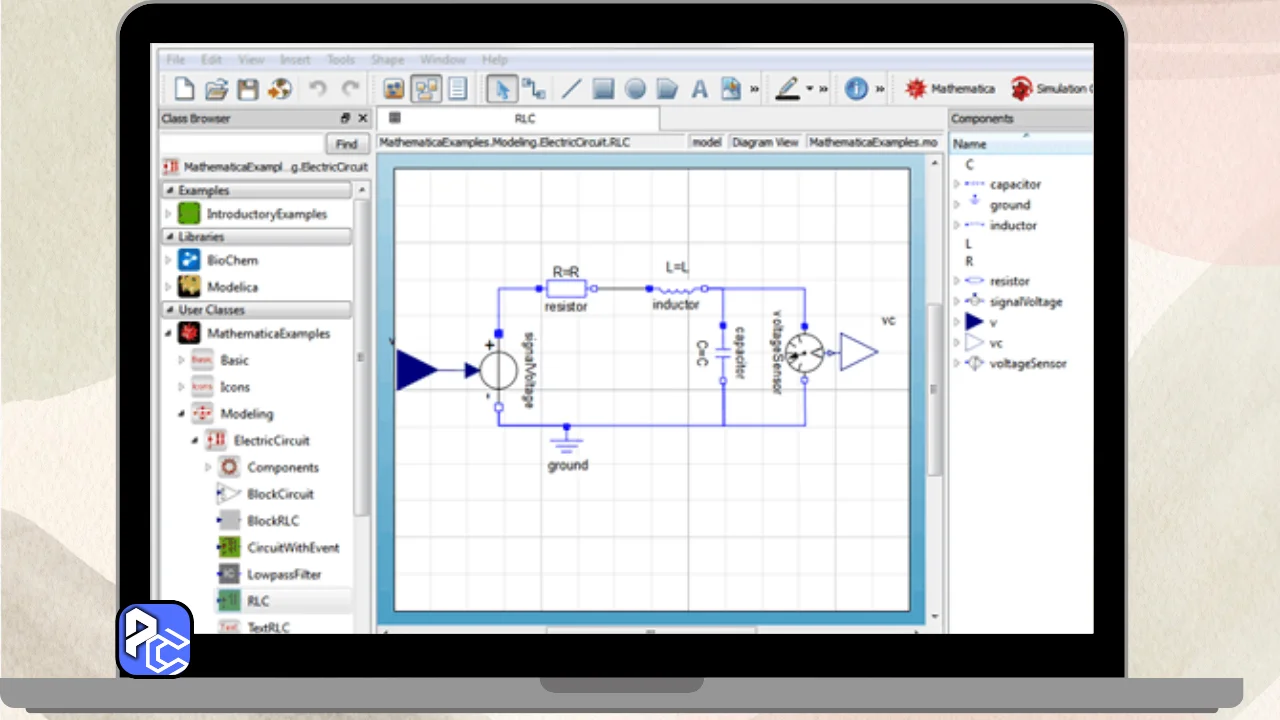Open the Edit menu
1280x720 pixels.
211,60
